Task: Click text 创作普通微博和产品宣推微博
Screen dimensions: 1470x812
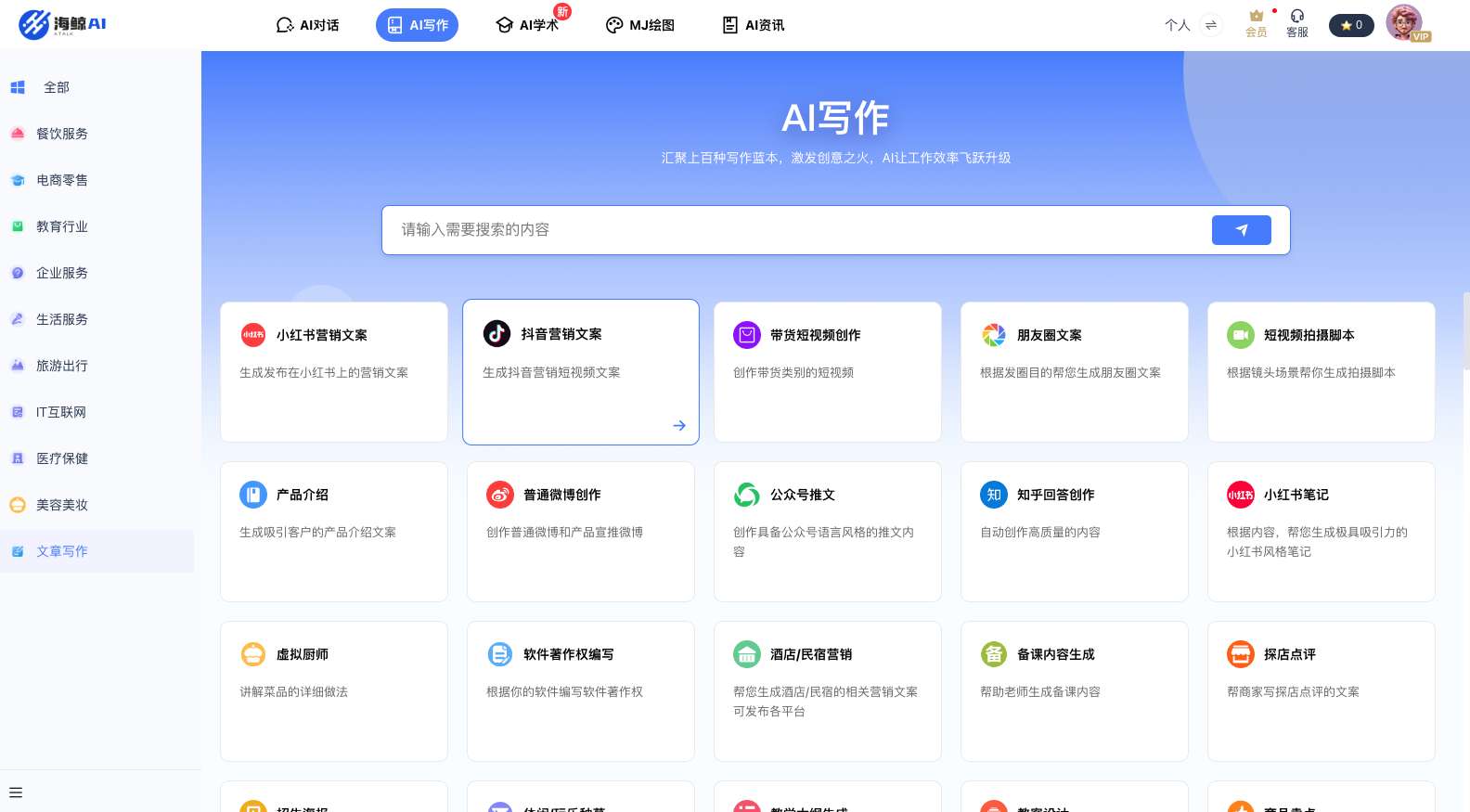Action: click(565, 532)
